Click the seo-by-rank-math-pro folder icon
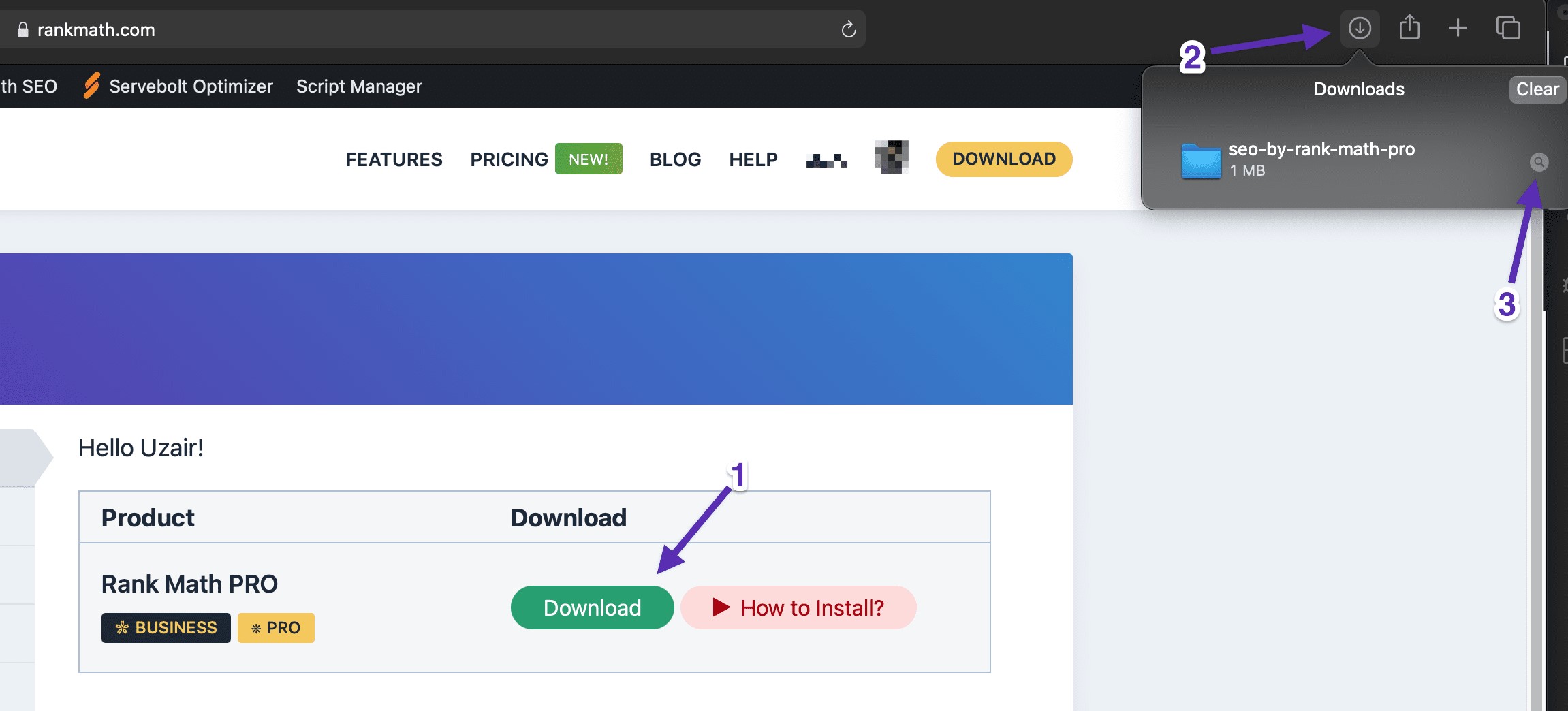The image size is (1568, 711). tap(1201, 161)
